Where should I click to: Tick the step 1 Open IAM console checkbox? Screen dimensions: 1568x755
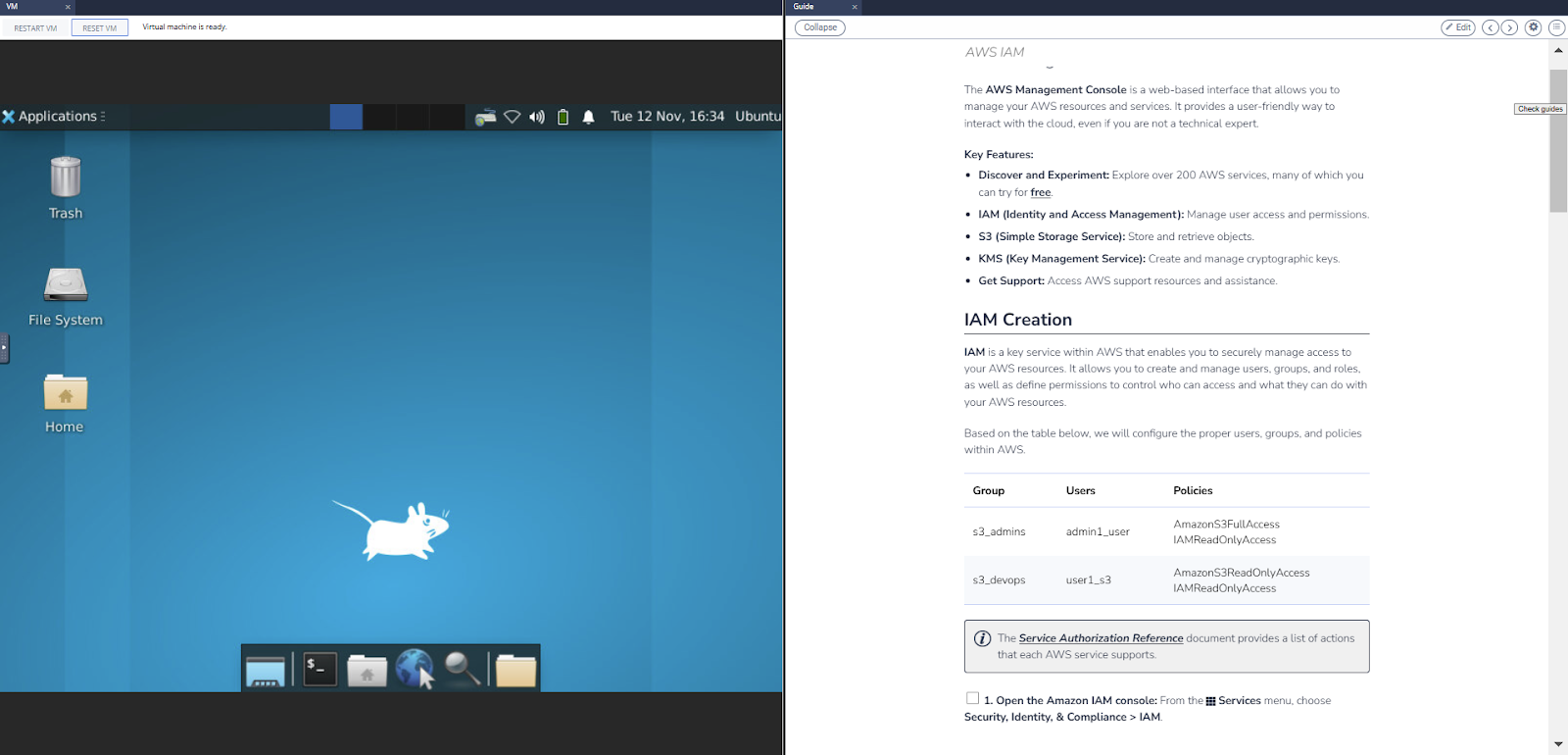(972, 698)
